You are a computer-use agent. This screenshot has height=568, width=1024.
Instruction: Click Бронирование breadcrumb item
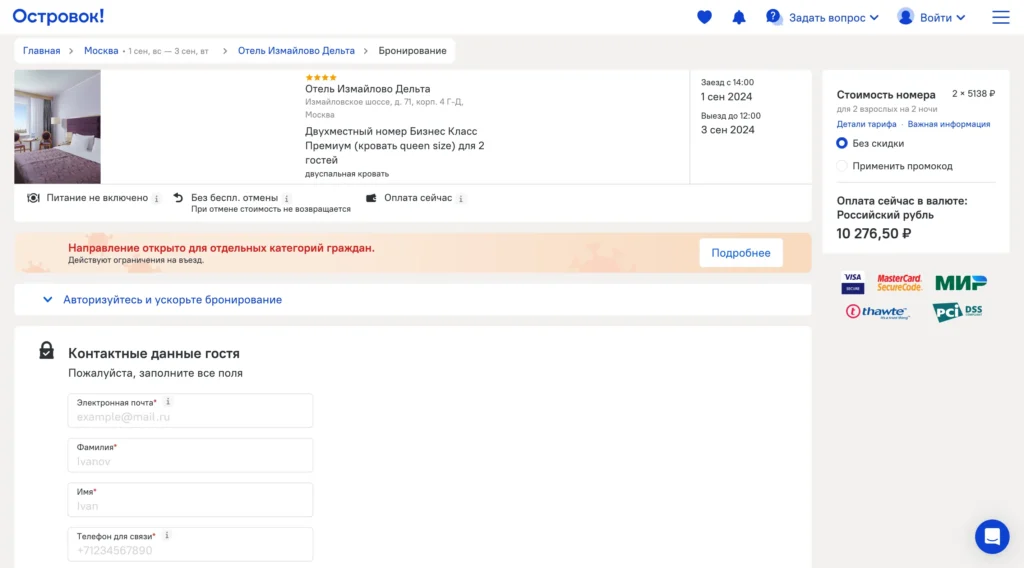[x=412, y=50]
